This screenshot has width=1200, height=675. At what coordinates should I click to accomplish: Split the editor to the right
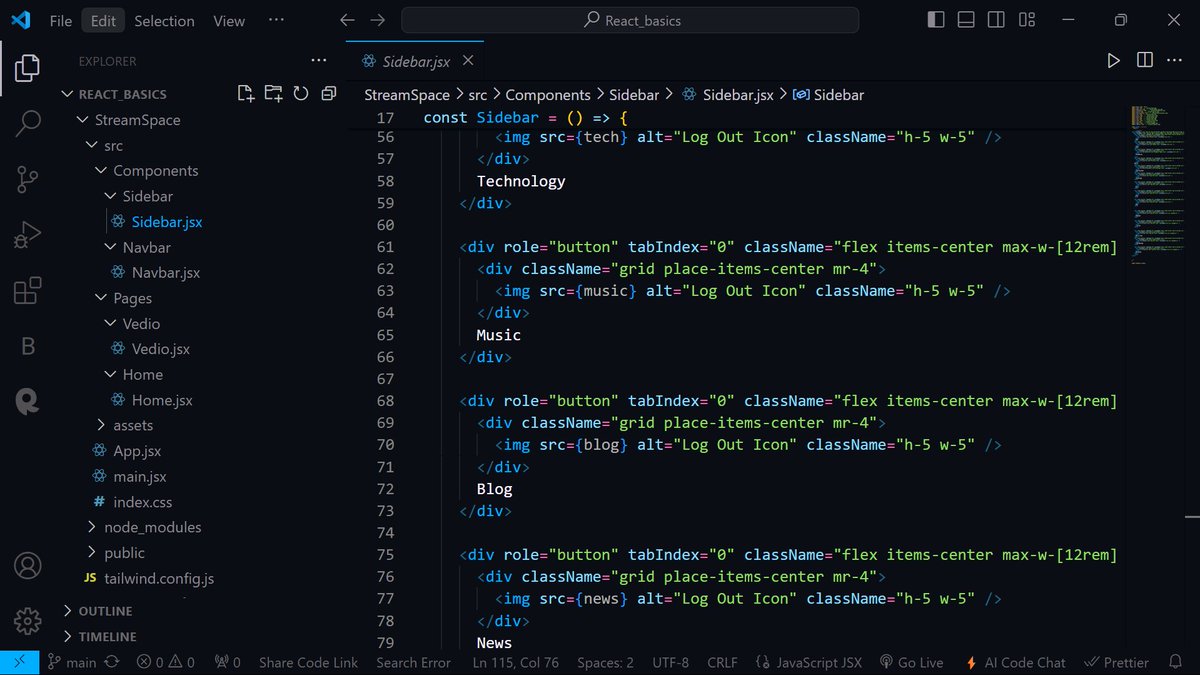1144,61
